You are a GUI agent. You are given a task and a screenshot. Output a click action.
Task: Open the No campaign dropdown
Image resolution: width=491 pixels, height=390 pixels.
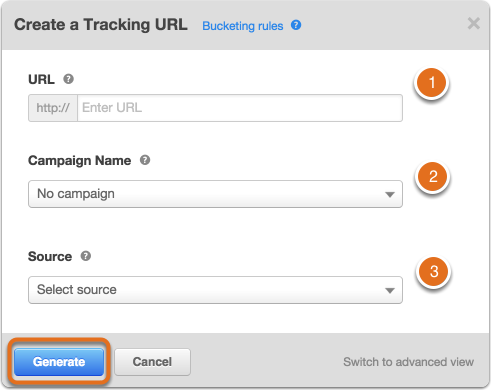215,194
